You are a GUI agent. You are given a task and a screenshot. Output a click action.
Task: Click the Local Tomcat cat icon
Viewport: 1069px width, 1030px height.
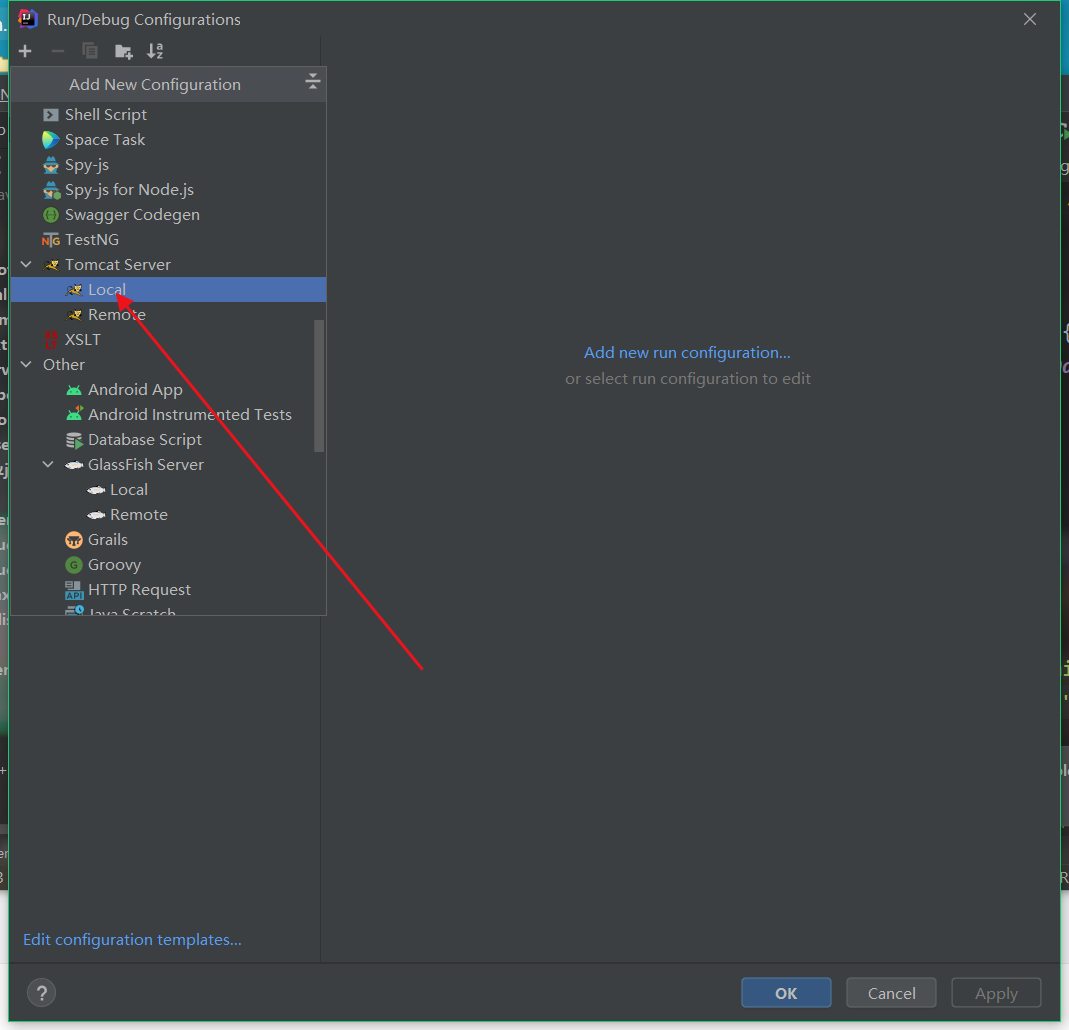pyautogui.click(x=74, y=290)
